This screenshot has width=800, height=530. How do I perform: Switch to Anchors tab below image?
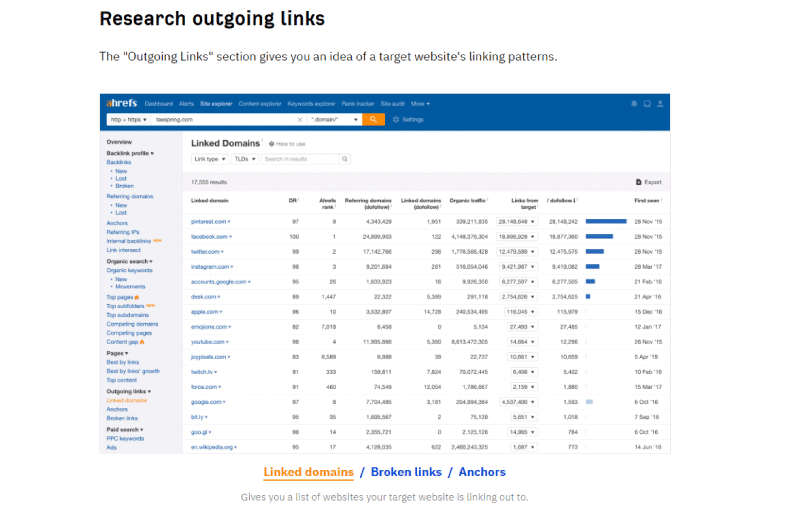click(482, 472)
